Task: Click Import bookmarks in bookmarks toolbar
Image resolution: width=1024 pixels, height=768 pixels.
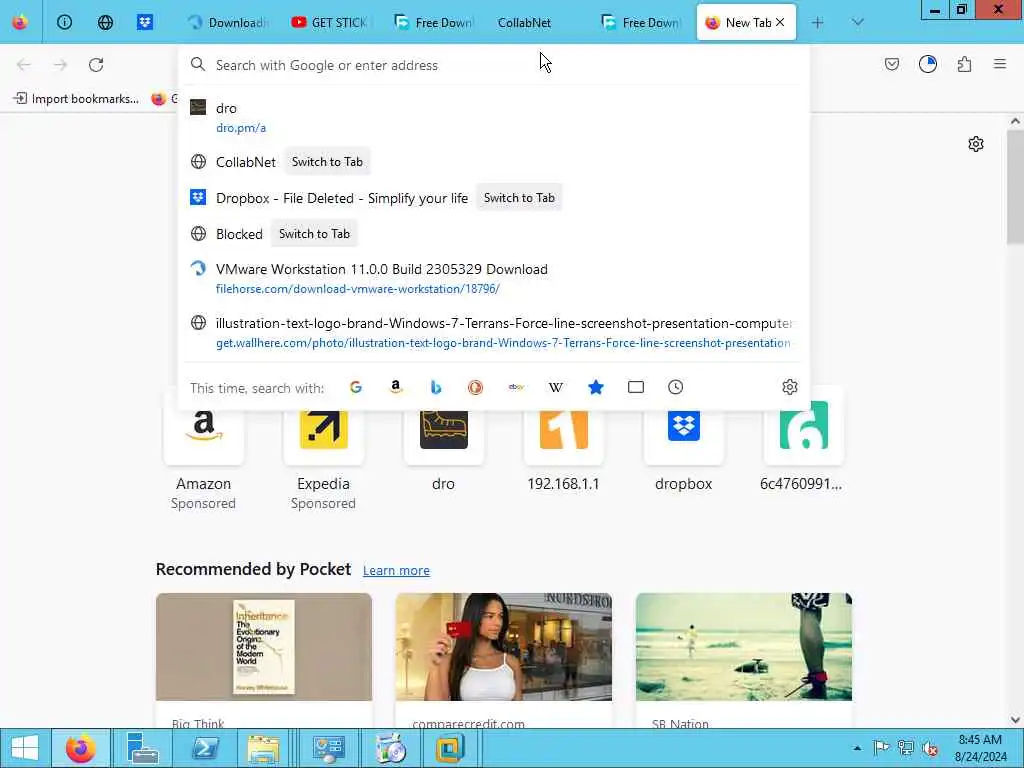Action: (x=76, y=99)
